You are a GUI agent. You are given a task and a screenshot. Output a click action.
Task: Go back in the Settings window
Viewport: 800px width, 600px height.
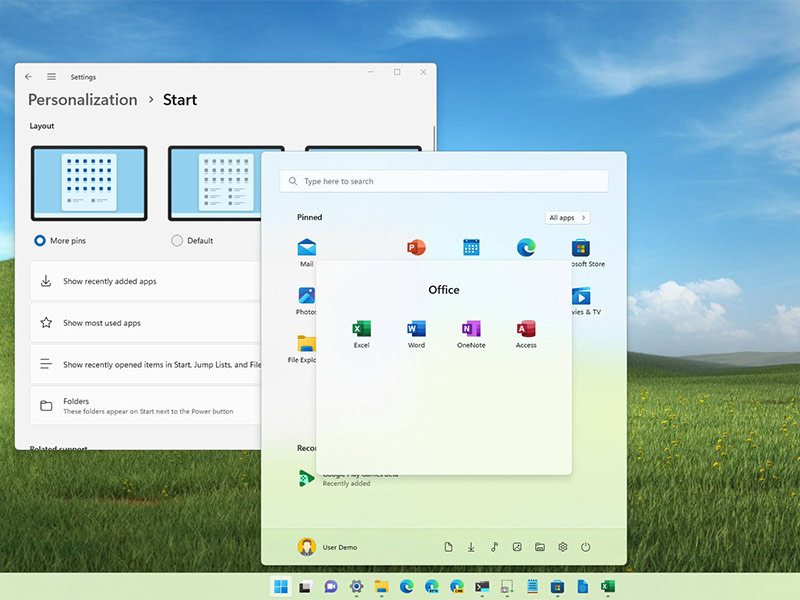click(x=29, y=77)
